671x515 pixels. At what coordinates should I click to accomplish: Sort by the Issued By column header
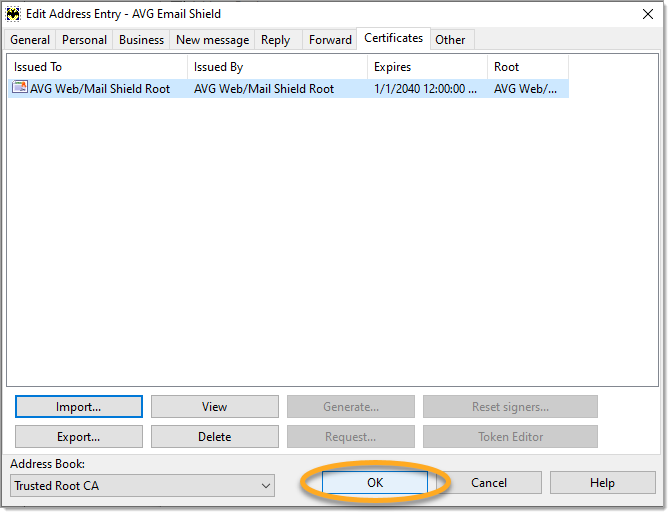coord(277,67)
